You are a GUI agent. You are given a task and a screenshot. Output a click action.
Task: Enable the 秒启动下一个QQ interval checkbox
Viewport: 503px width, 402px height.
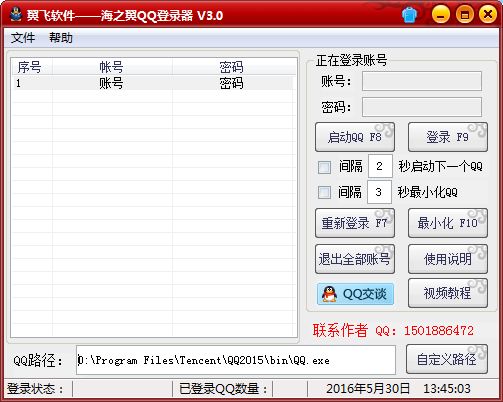click(x=324, y=167)
